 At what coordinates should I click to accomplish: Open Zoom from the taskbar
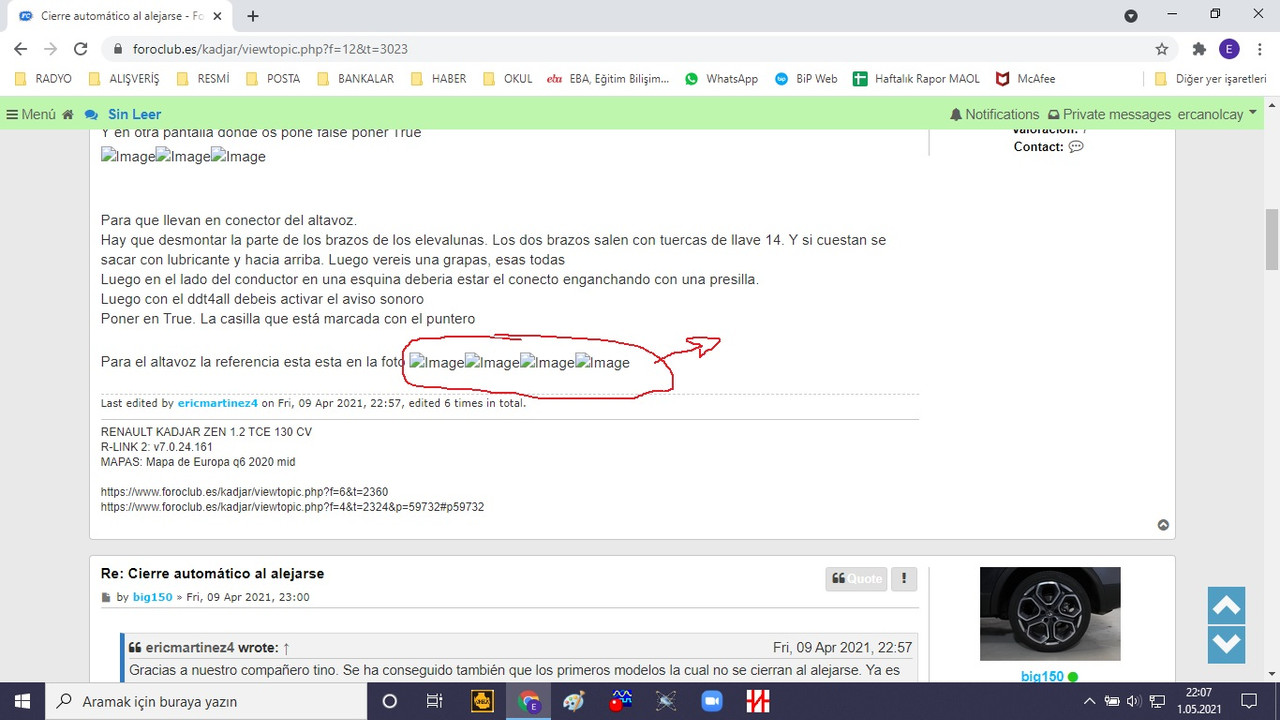pos(712,701)
